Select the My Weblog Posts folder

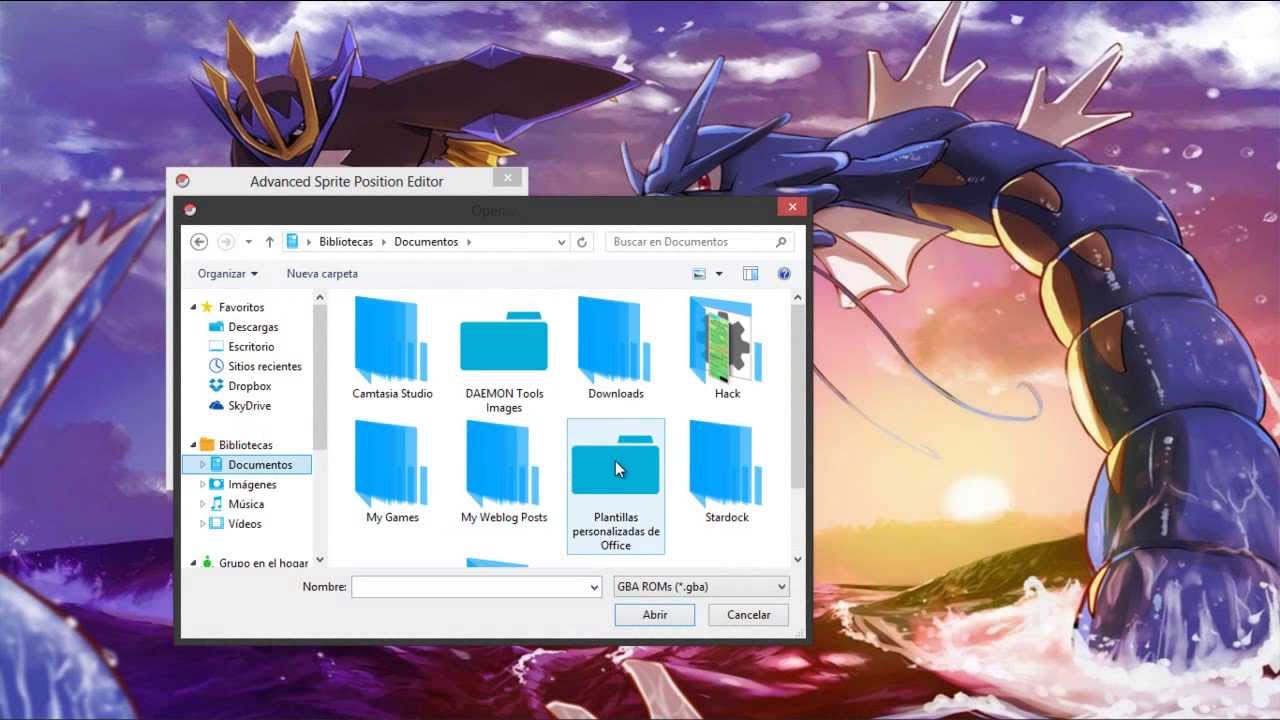tap(504, 472)
